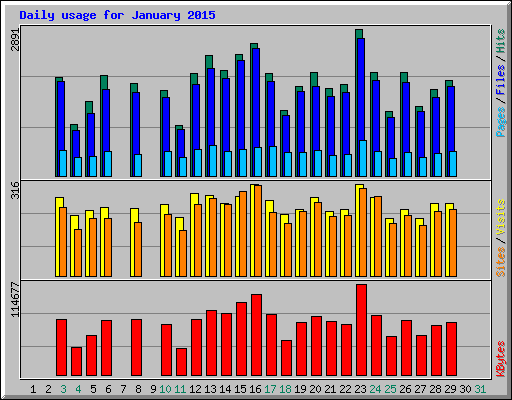
Task: Click the 'Daily usage for January 2015' title
Action: point(117,15)
